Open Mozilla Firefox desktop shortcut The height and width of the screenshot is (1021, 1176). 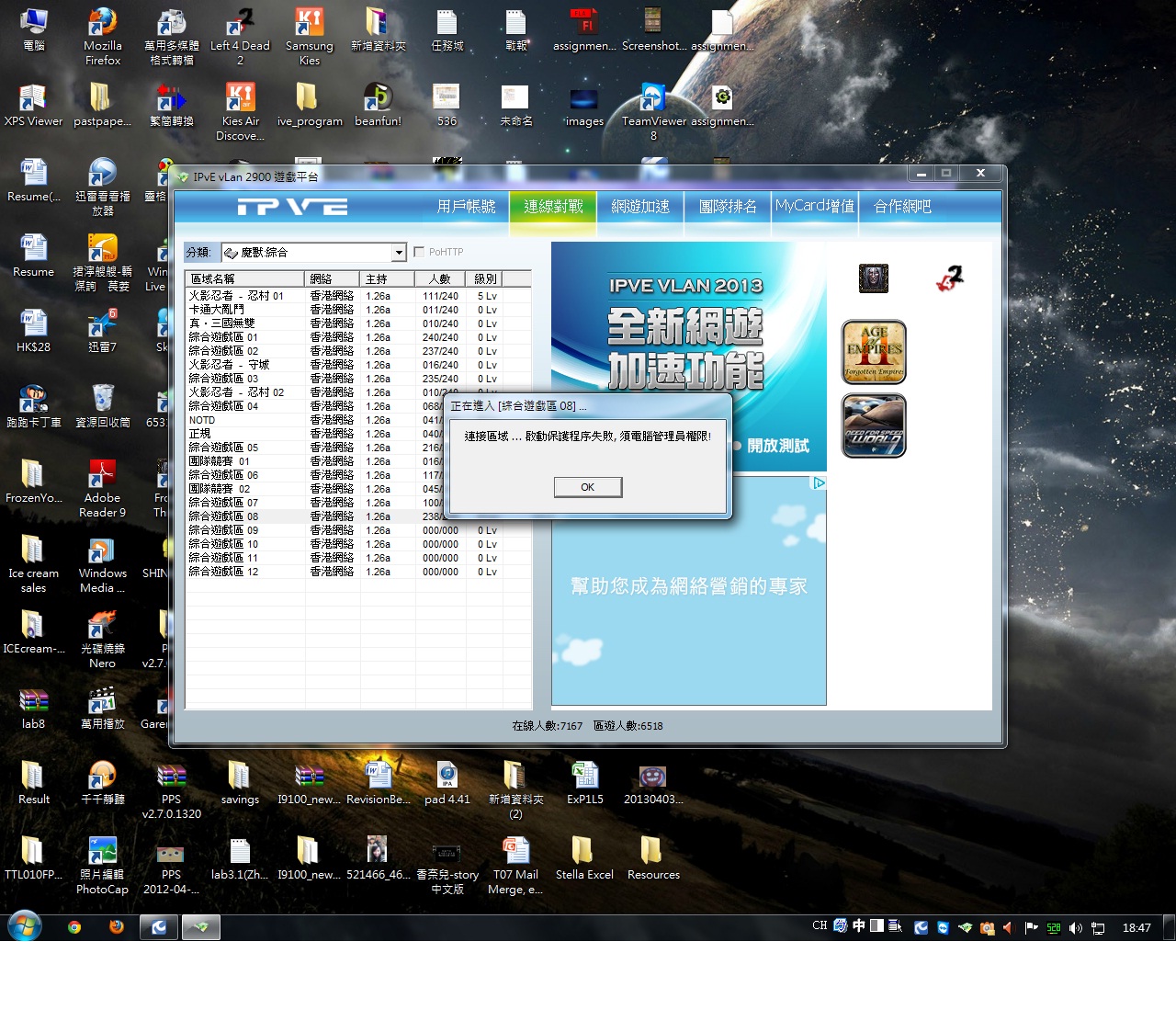[x=102, y=37]
